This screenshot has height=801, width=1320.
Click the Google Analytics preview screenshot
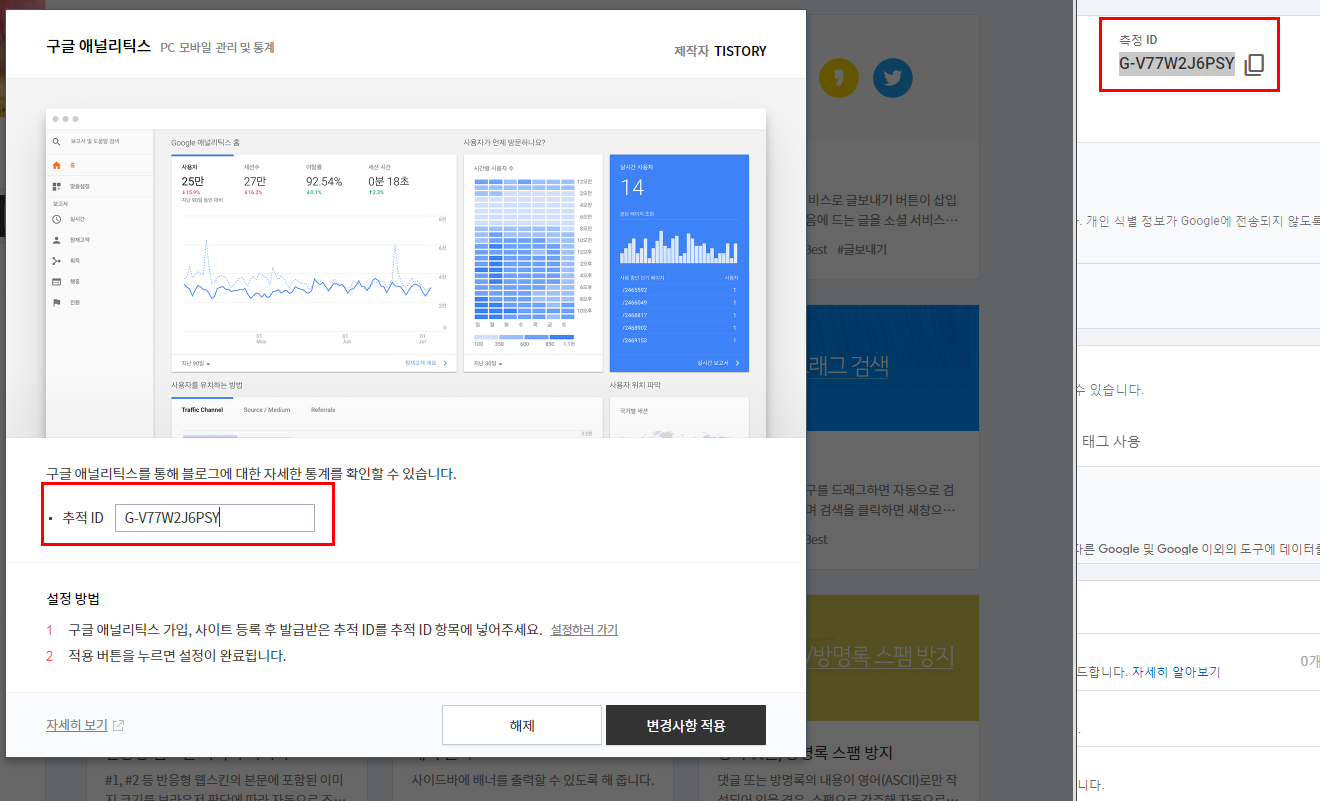click(406, 273)
